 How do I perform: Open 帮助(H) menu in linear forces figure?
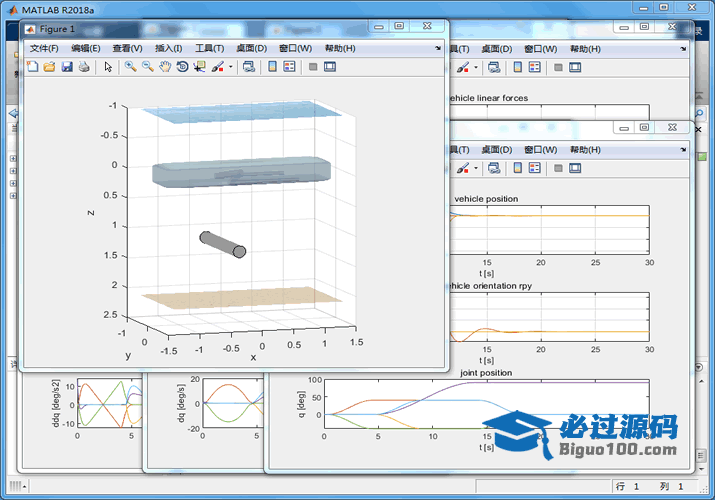pyautogui.click(x=585, y=49)
